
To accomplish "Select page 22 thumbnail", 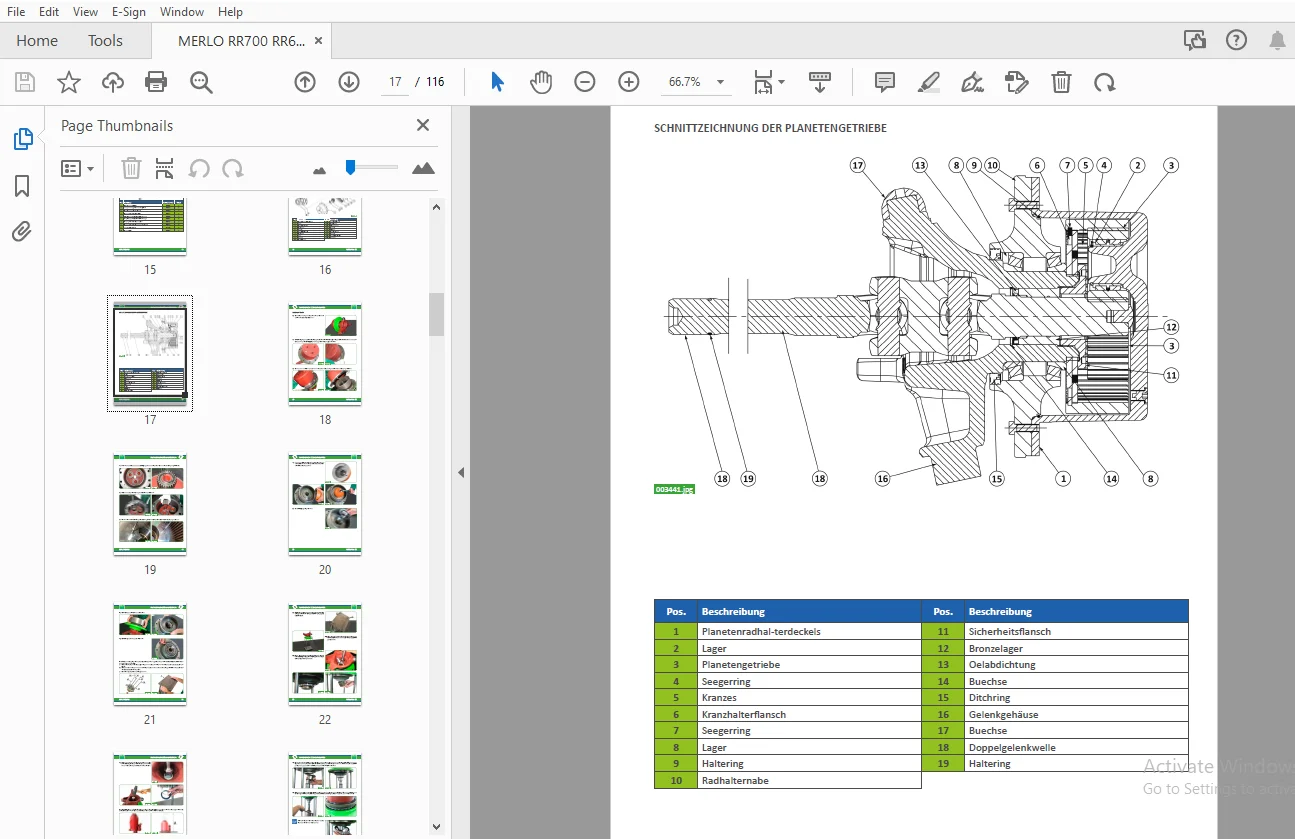I will [325, 654].
